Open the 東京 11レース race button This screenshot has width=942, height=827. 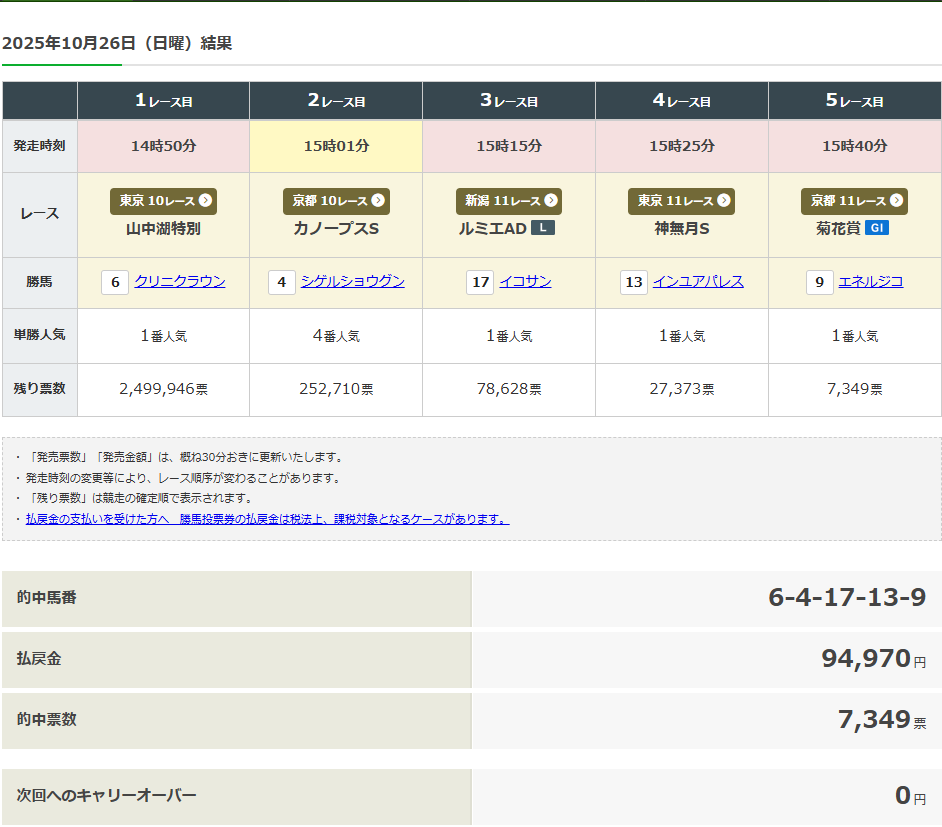coord(681,201)
